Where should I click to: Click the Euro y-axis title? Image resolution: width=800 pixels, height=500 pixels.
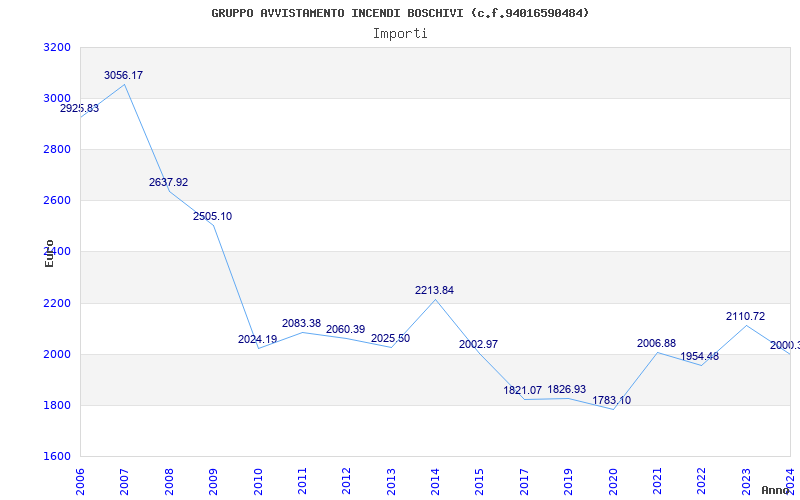[x=49, y=254]
